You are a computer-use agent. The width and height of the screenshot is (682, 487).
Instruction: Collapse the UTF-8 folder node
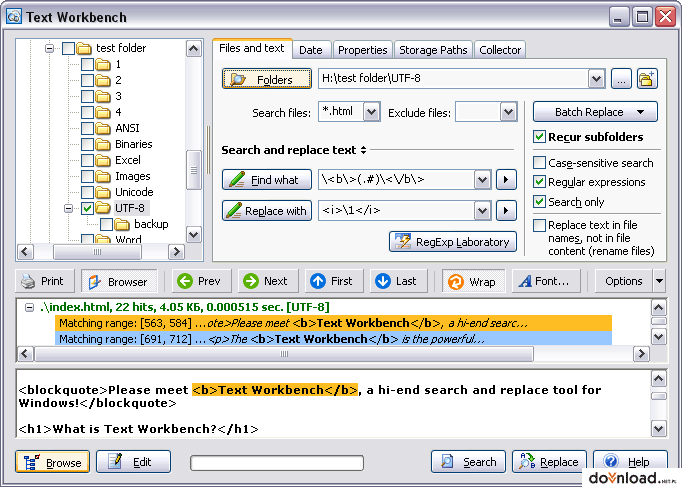68,208
